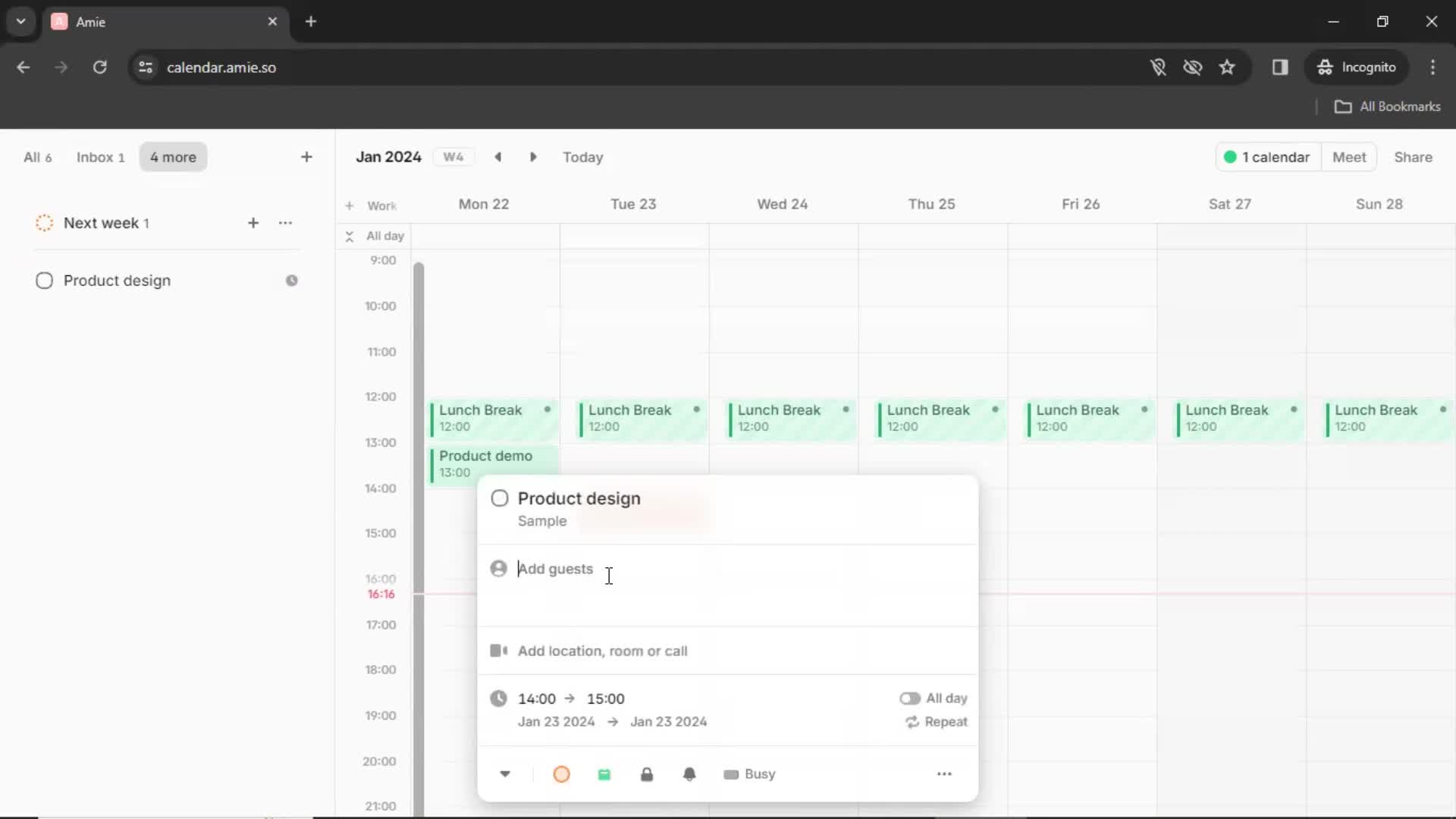Navigate to previous week with back arrow
Viewport: 1456px width, 819px height.
(498, 157)
